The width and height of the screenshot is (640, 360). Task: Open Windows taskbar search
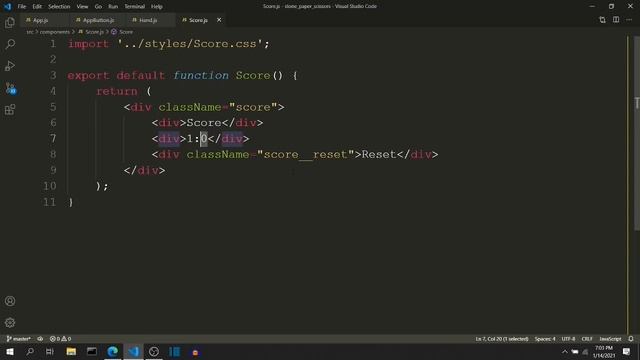pos(30,351)
